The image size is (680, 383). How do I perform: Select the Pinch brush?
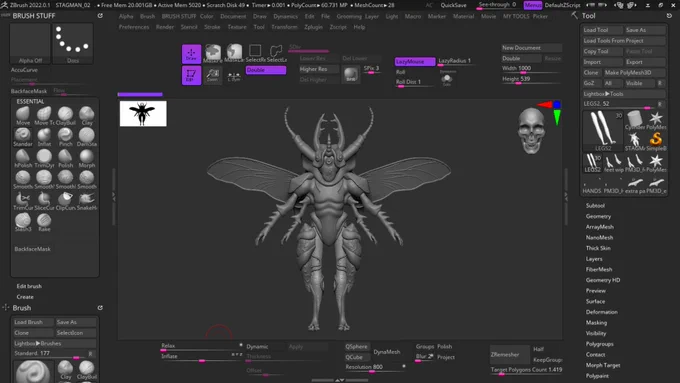(65, 137)
